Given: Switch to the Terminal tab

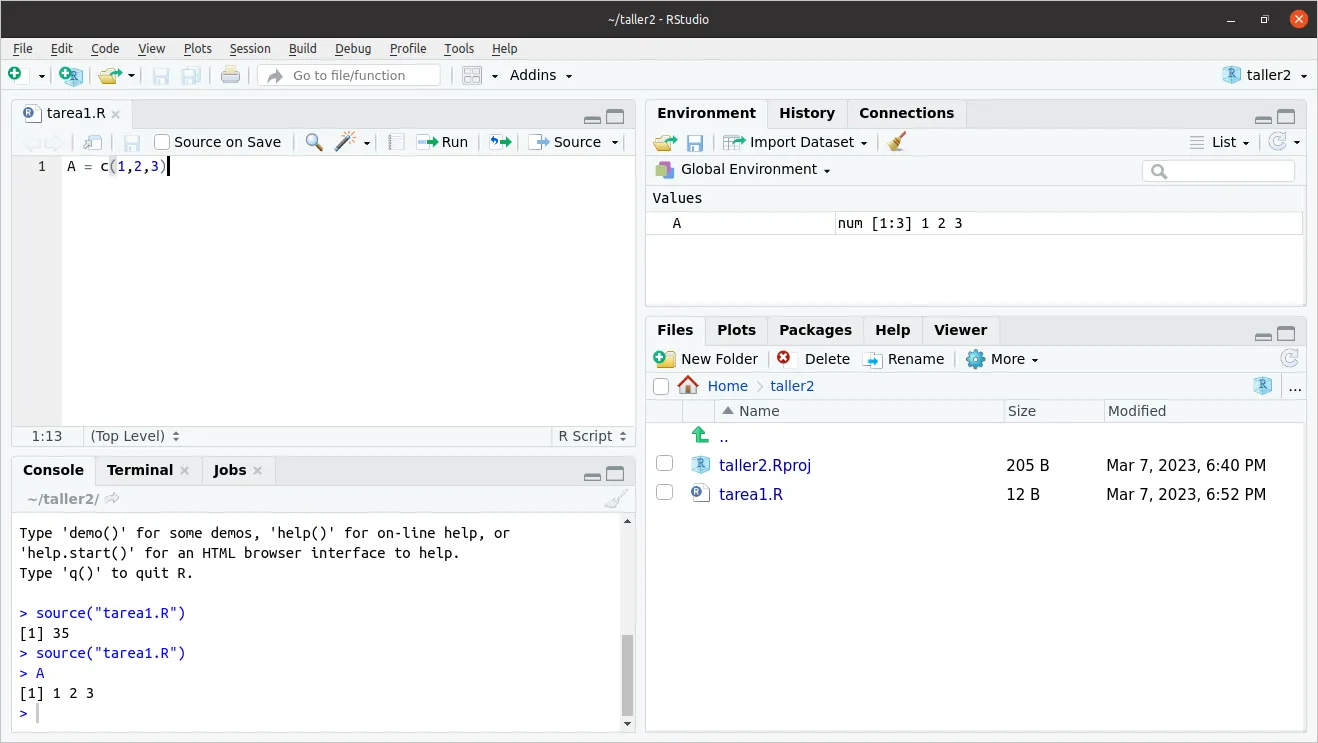Looking at the screenshot, I should click(140, 470).
